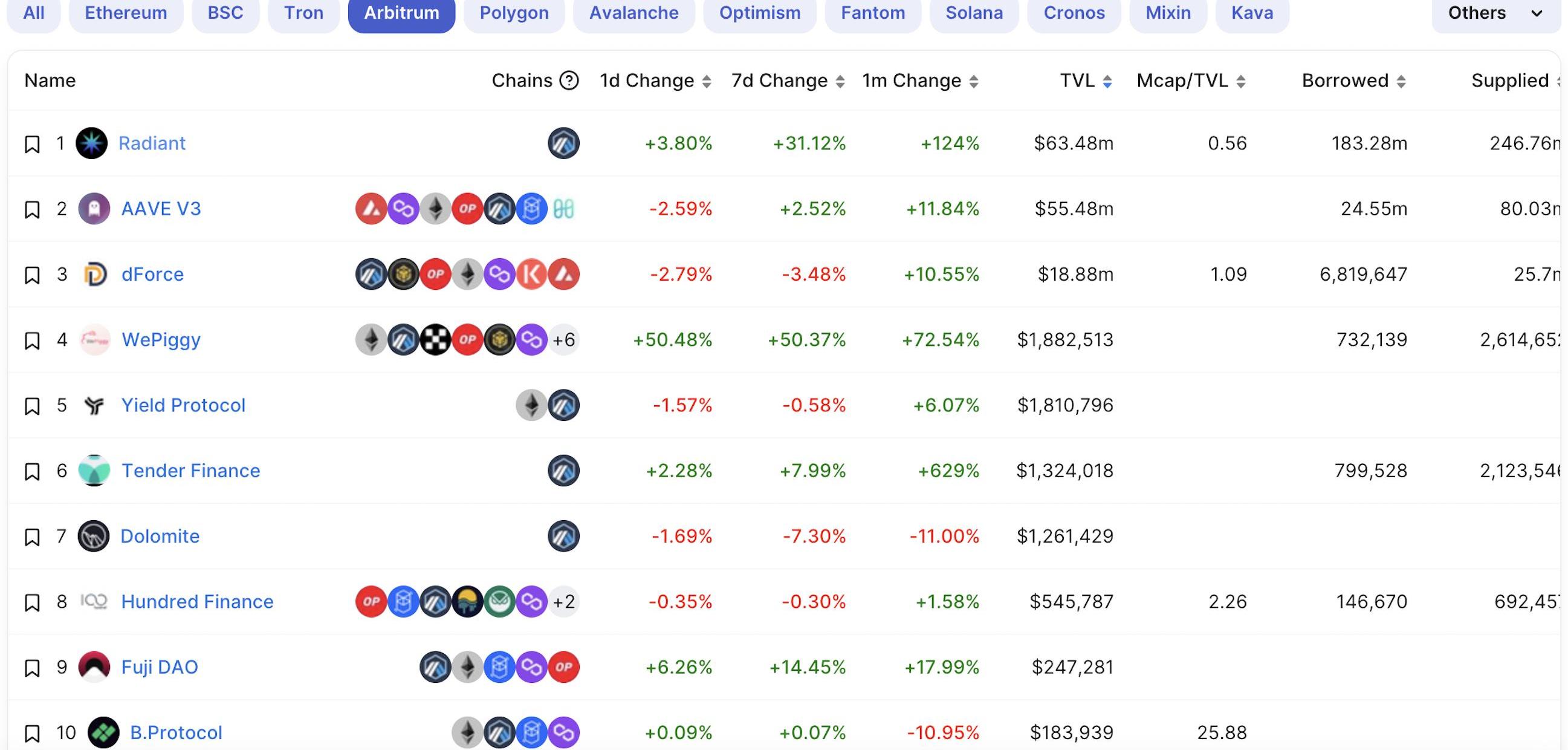Click the +6 more chains badge for WePiggy
The image size is (1568, 750).
(563, 339)
